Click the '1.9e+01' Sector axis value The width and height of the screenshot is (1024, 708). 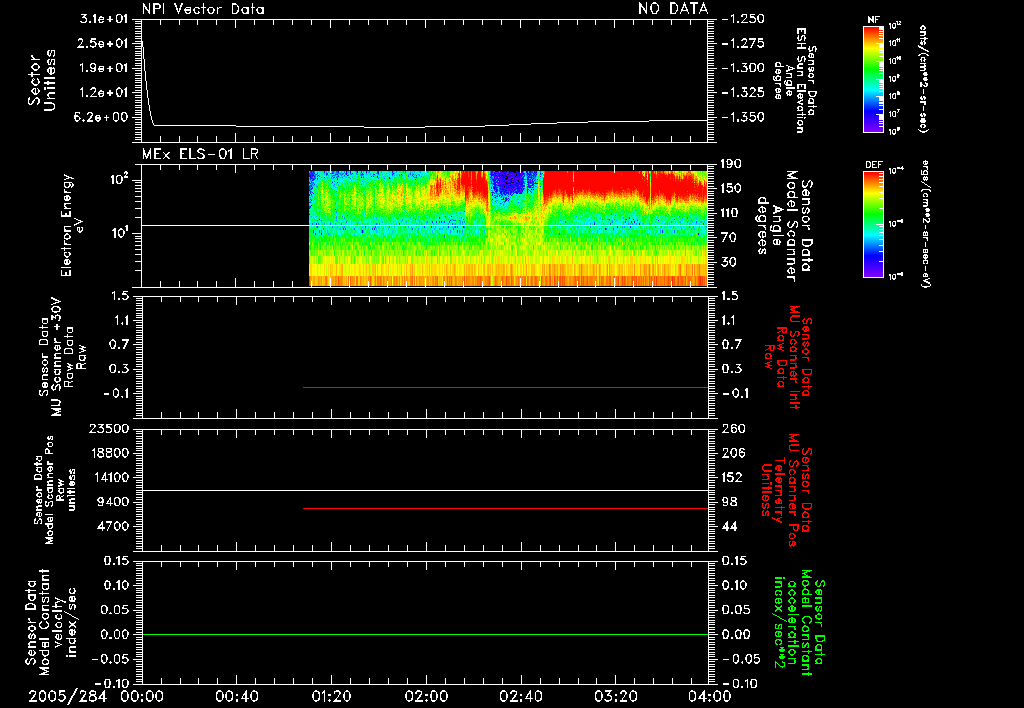pos(103,68)
